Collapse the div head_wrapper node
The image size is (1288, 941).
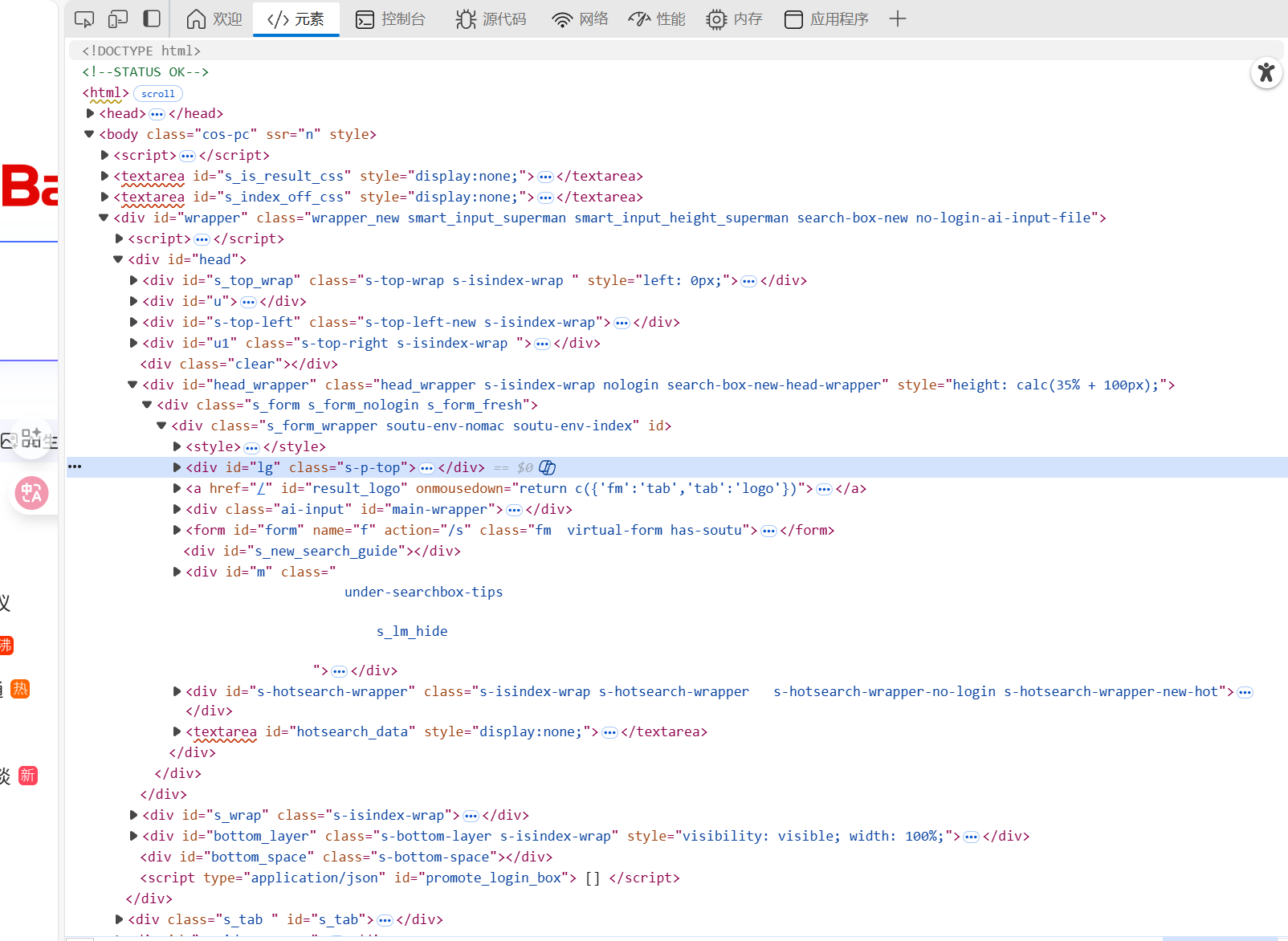pos(132,385)
